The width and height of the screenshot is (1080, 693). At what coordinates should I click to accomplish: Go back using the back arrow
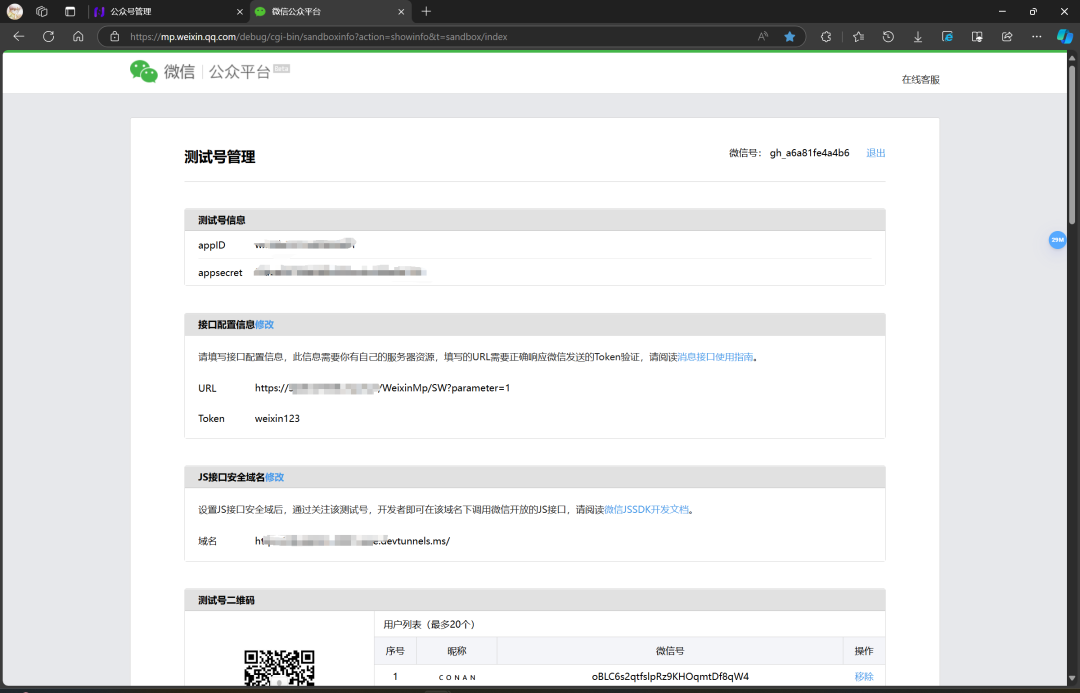pos(19,37)
